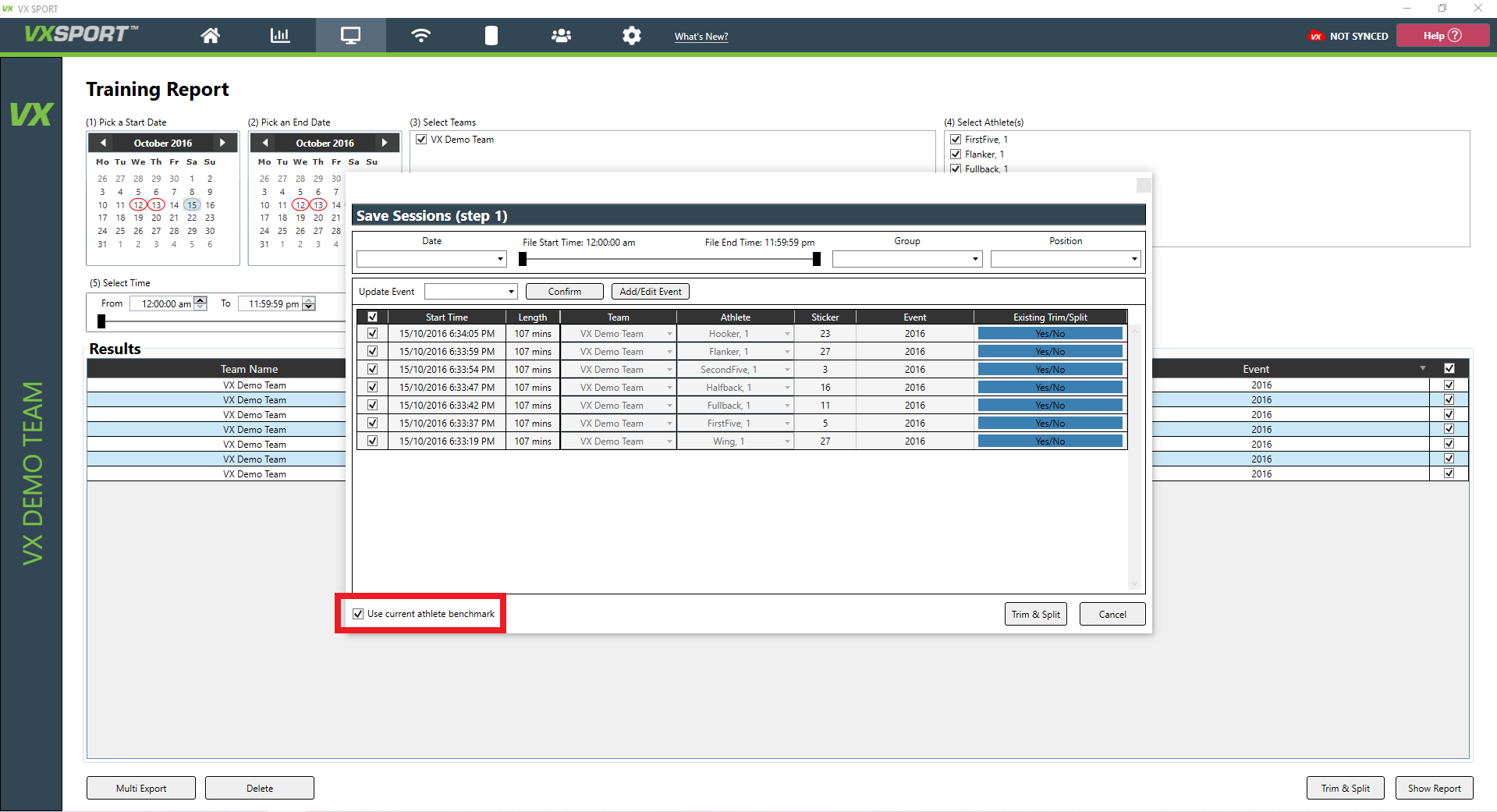Click the VXSPORT logo

(81, 34)
